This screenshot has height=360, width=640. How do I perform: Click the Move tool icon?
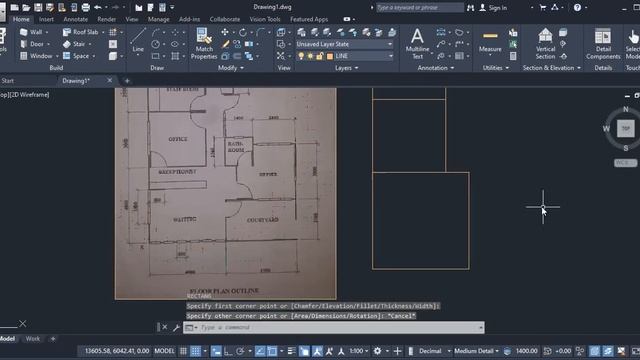pyautogui.click(x=224, y=32)
